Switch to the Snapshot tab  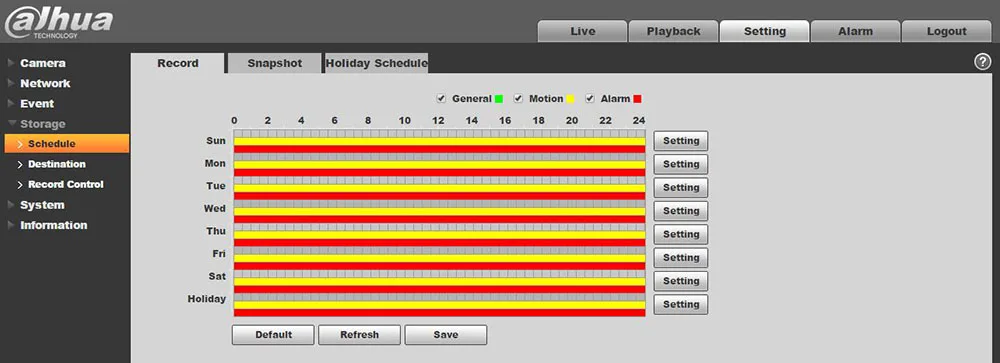point(275,63)
